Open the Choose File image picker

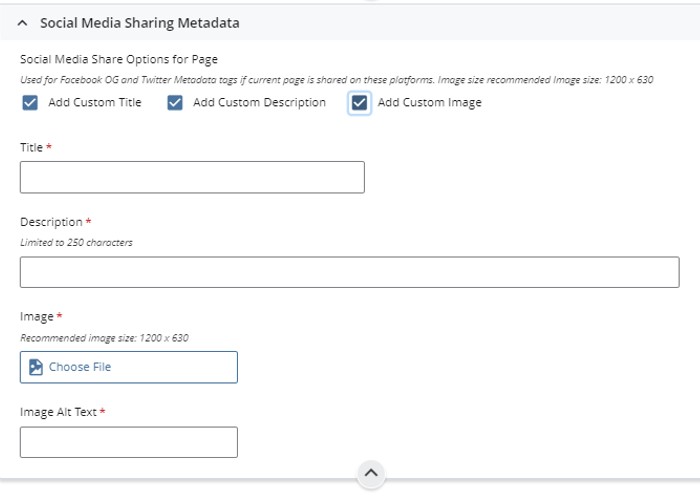coord(129,367)
